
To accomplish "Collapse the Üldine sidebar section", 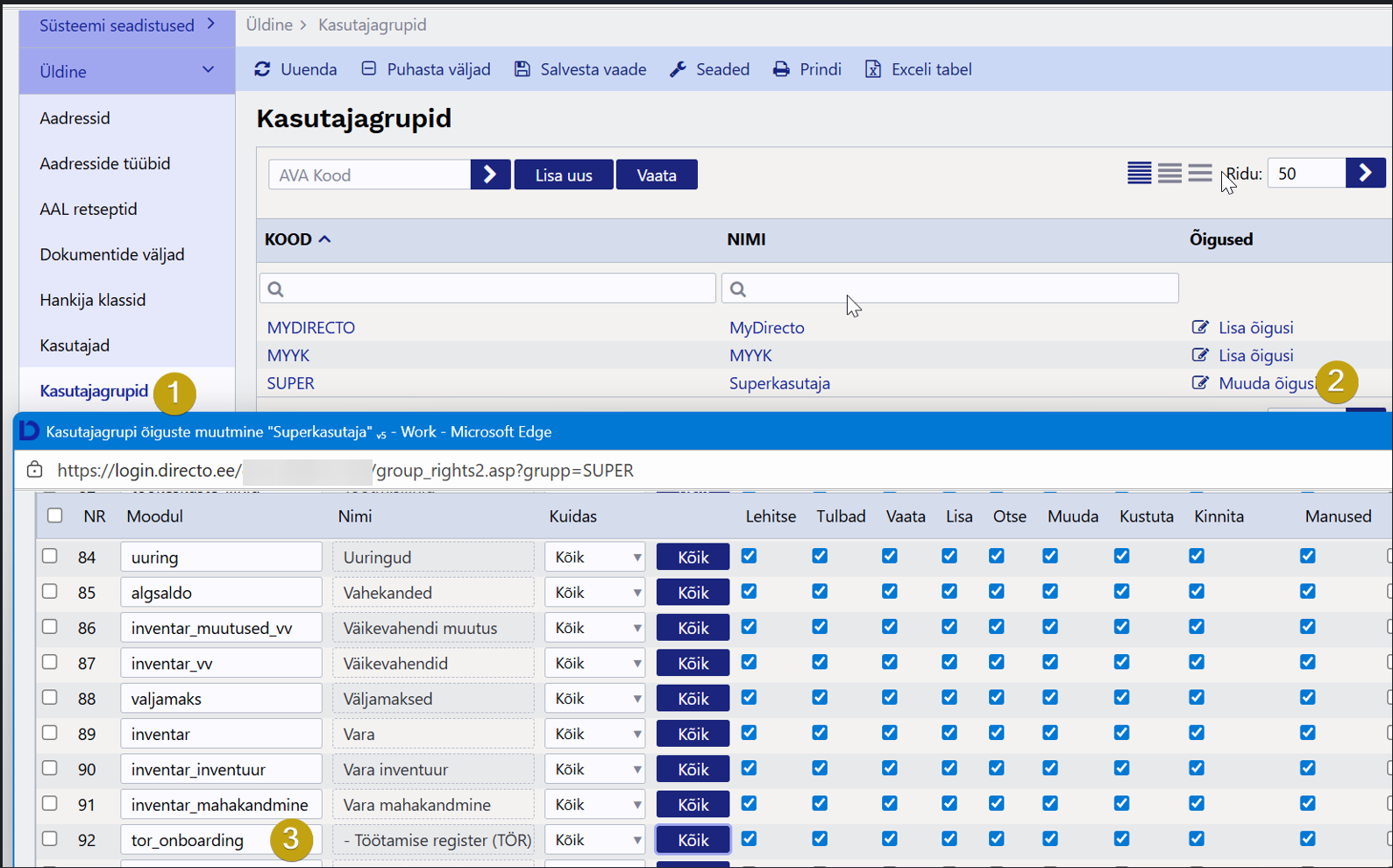I will point(208,70).
